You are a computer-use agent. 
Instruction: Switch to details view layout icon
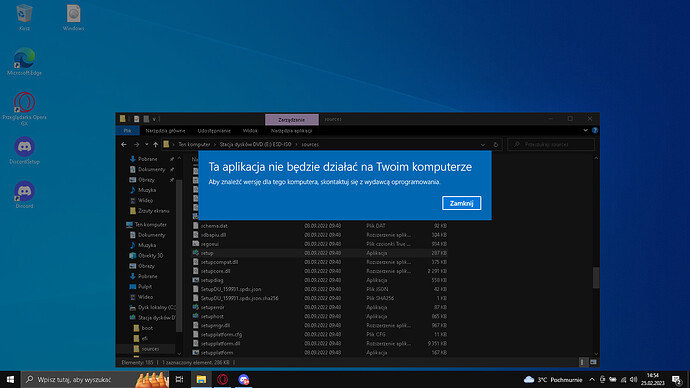pos(583,362)
